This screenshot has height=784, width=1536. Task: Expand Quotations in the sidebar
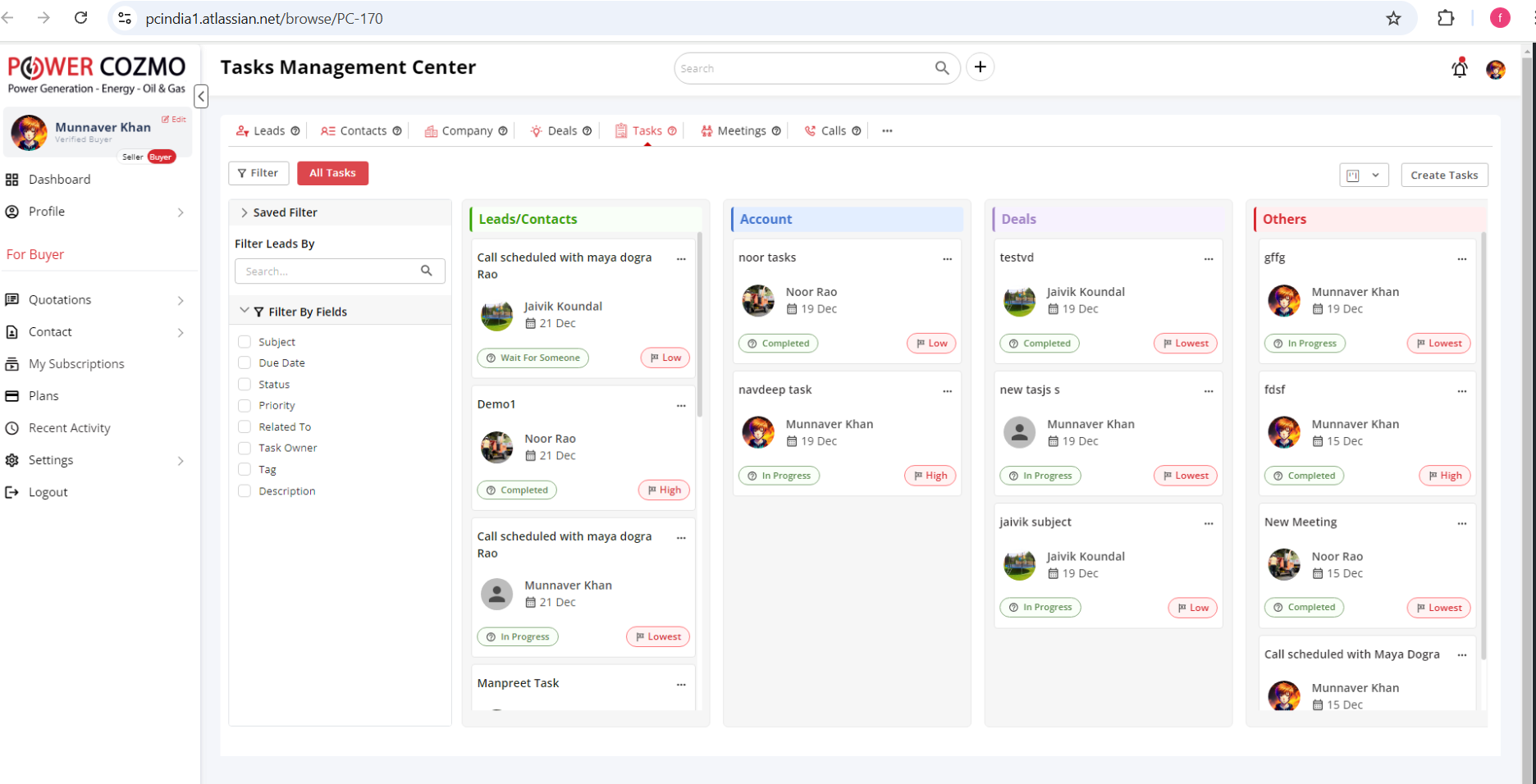[x=180, y=300]
